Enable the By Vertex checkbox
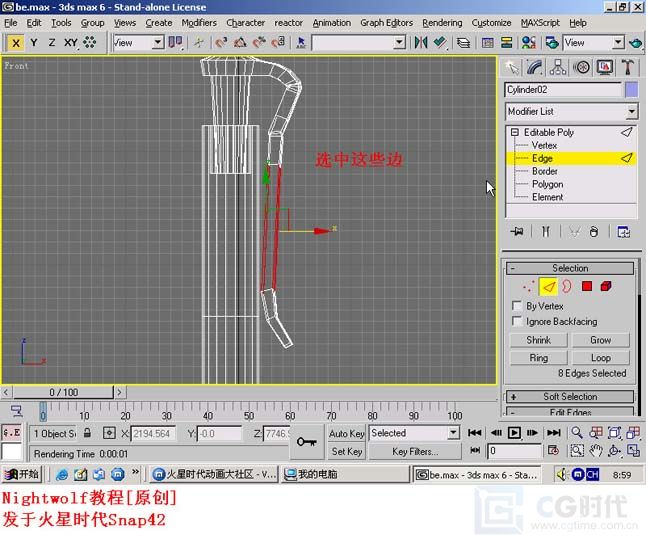This screenshot has height=539, width=646. point(516,306)
